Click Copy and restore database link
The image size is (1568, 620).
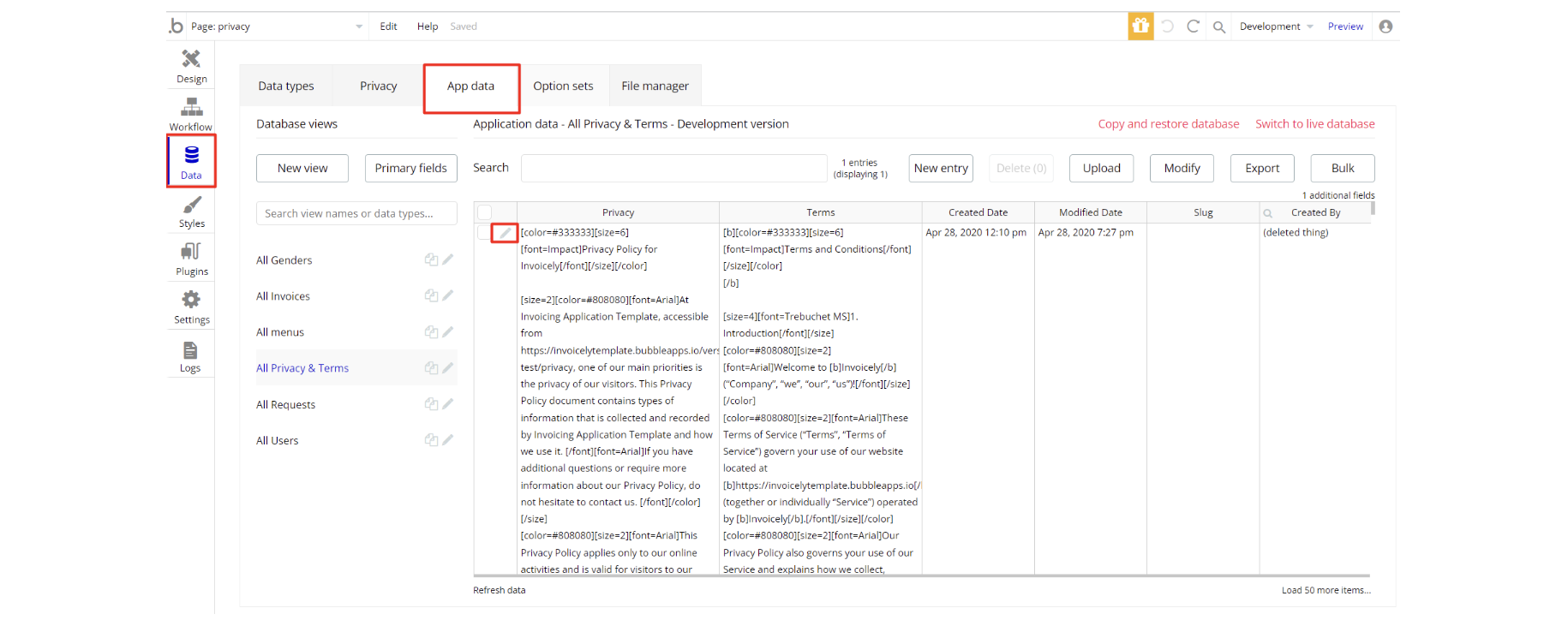click(x=1168, y=124)
